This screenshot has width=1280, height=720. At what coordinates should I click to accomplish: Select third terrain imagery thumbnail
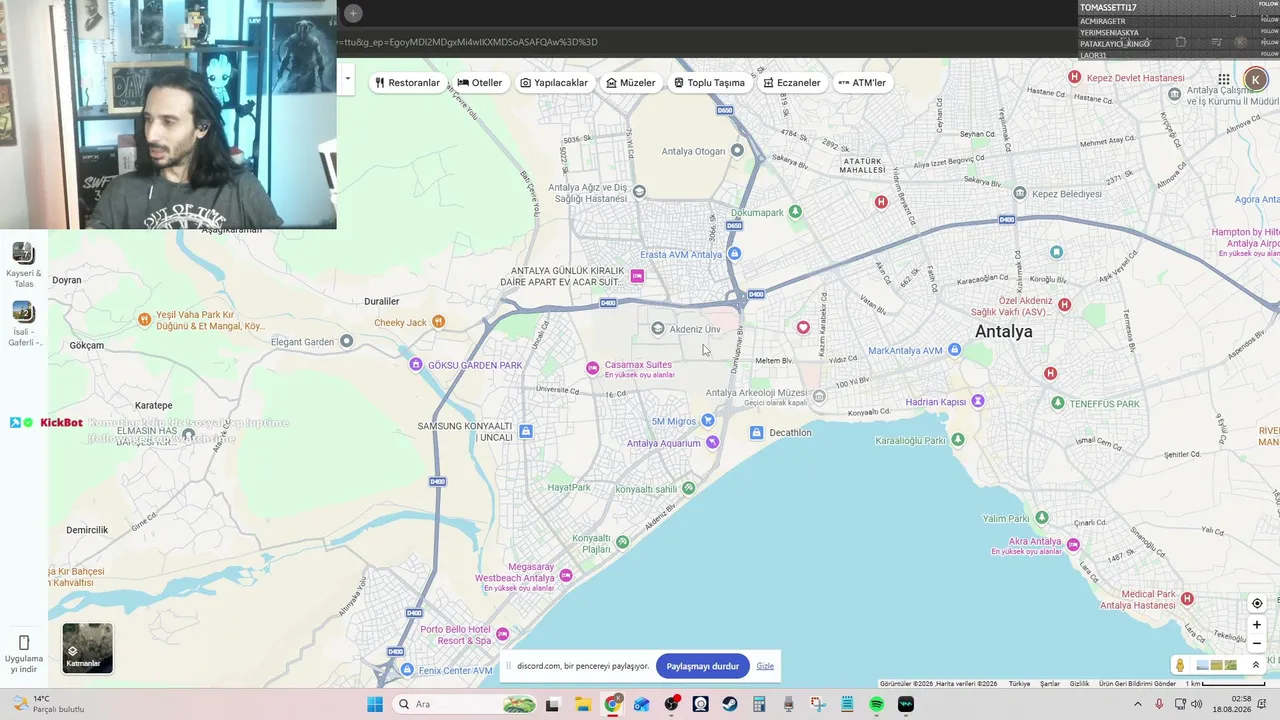click(1231, 665)
